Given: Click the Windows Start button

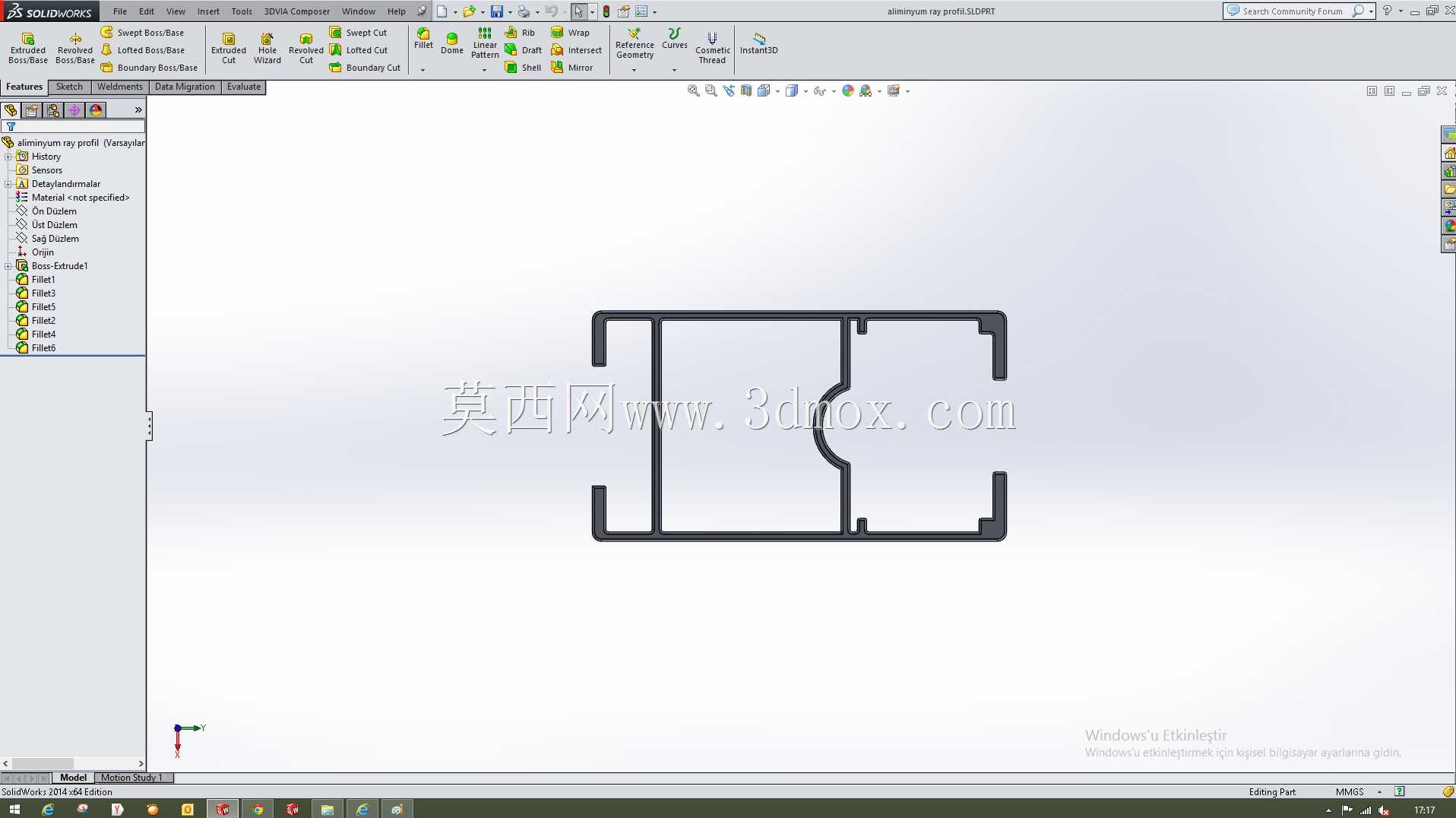Looking at the screenshot, I should [x=14, y=810].
